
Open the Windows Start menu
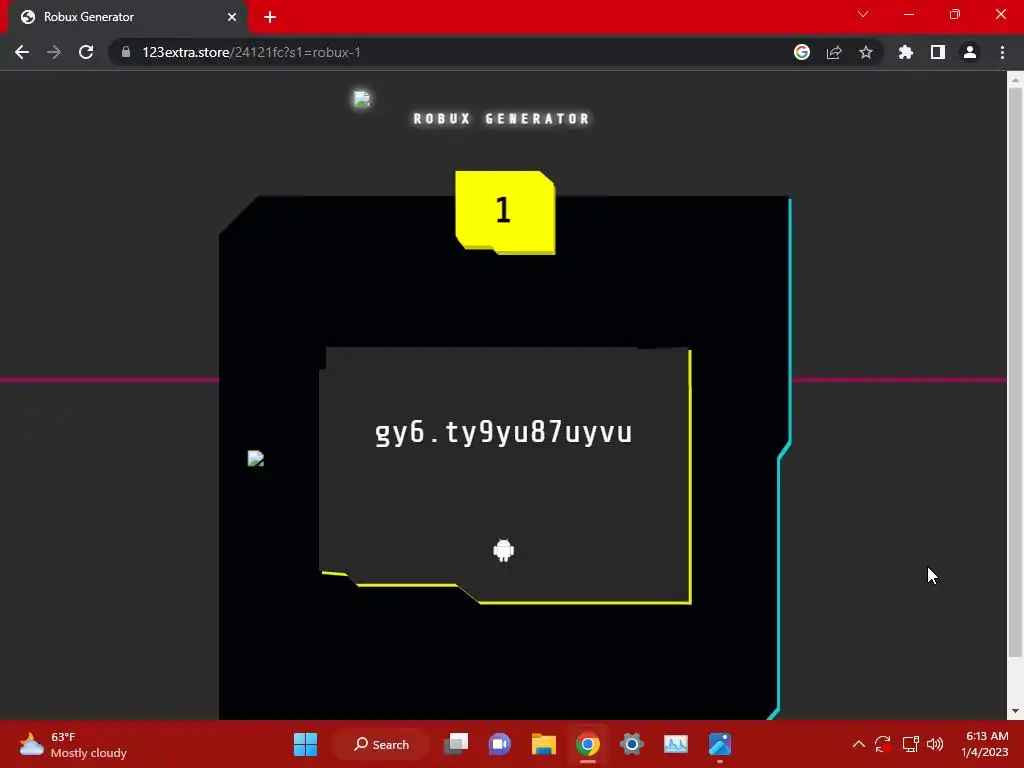305,744
